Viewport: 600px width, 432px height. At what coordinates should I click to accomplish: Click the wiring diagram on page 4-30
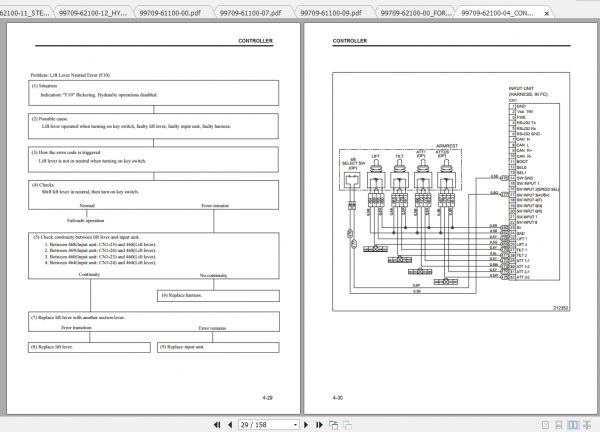point(451,192)
